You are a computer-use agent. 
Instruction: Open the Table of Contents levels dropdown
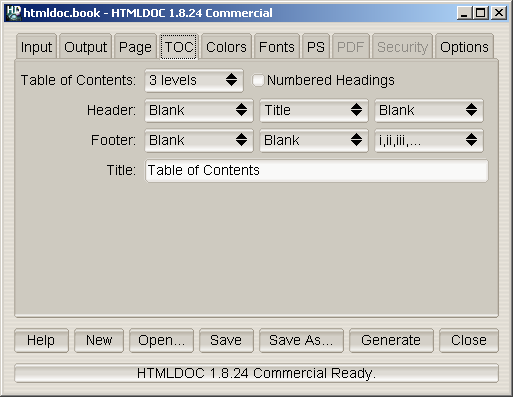tap(194, 80)
